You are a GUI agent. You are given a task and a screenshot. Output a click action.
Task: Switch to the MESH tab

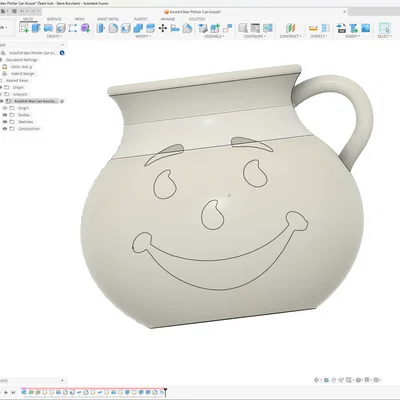click(80, 19)
